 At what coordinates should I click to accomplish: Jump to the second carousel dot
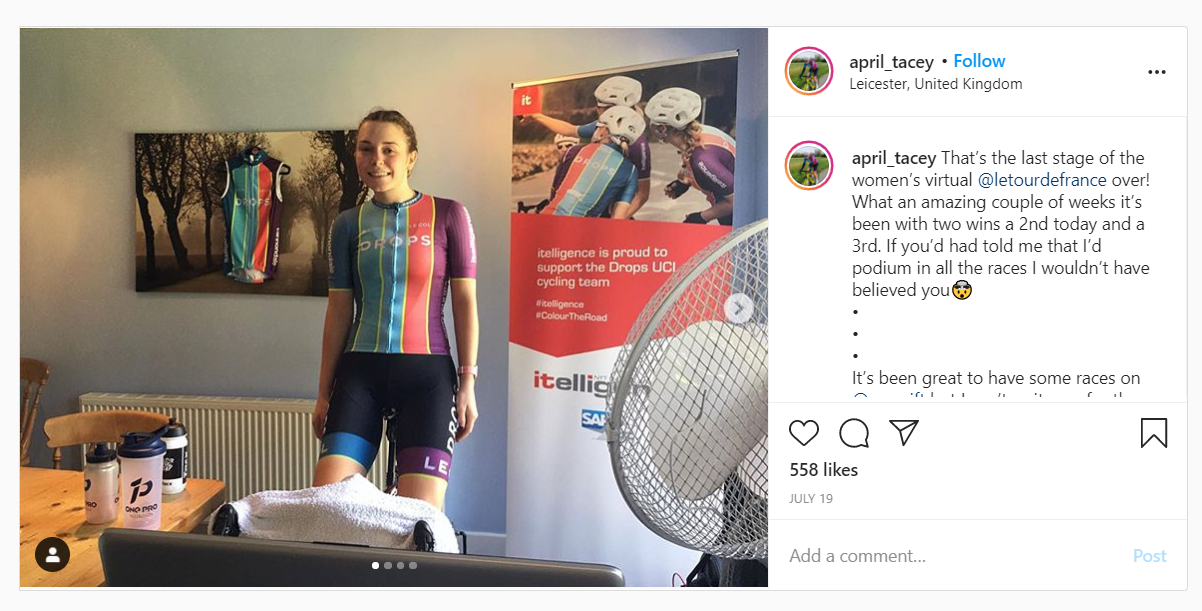(x=388, y=565)
